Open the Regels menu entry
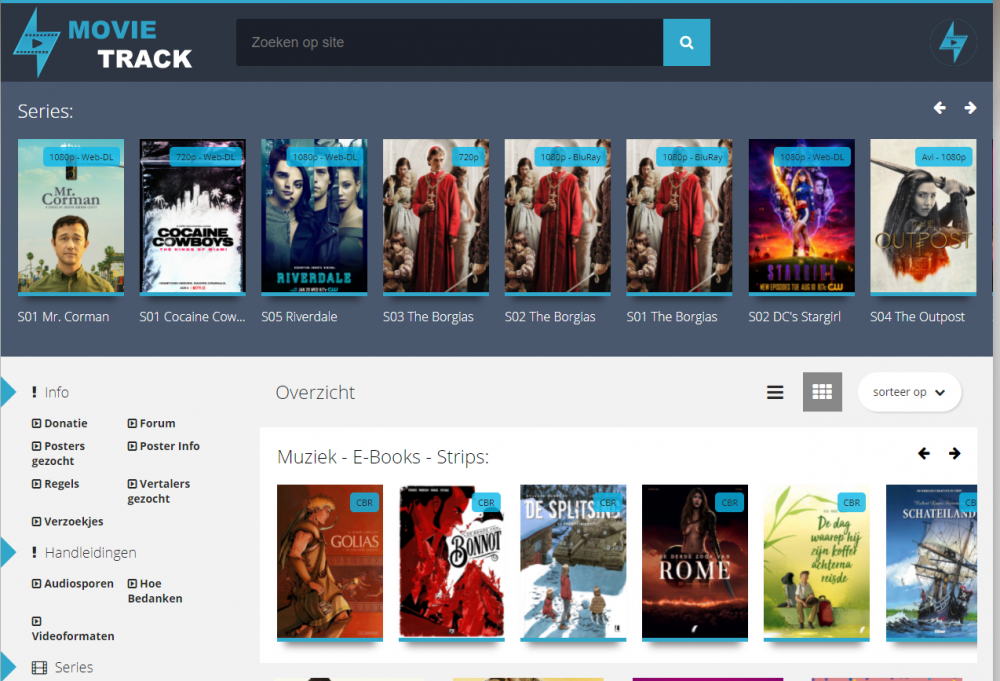 (x=61, y=483)
